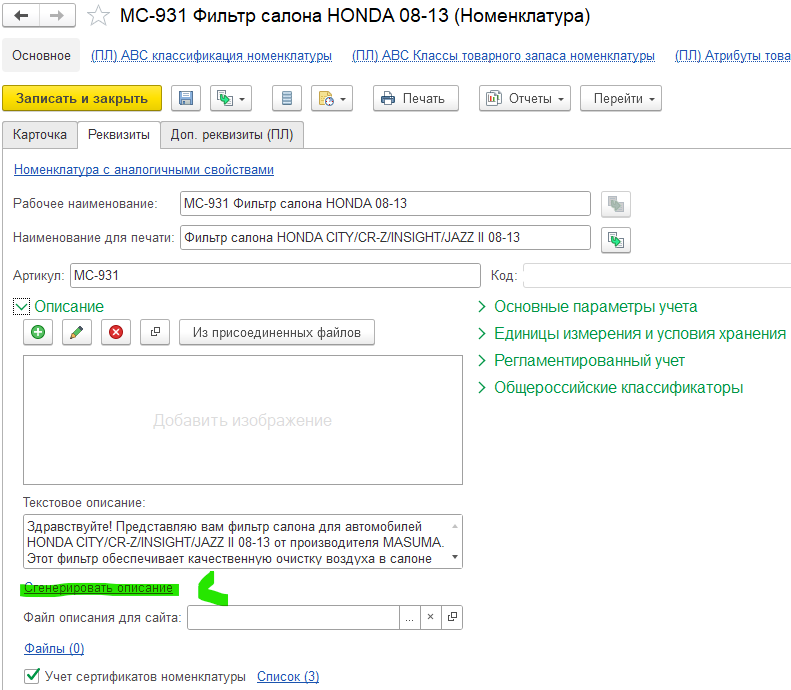Image resolution: width=791 pixels, height=690 pixels.
Task: Click the list/structure icon in the toolbar
Action: click(x=287, y=98)
